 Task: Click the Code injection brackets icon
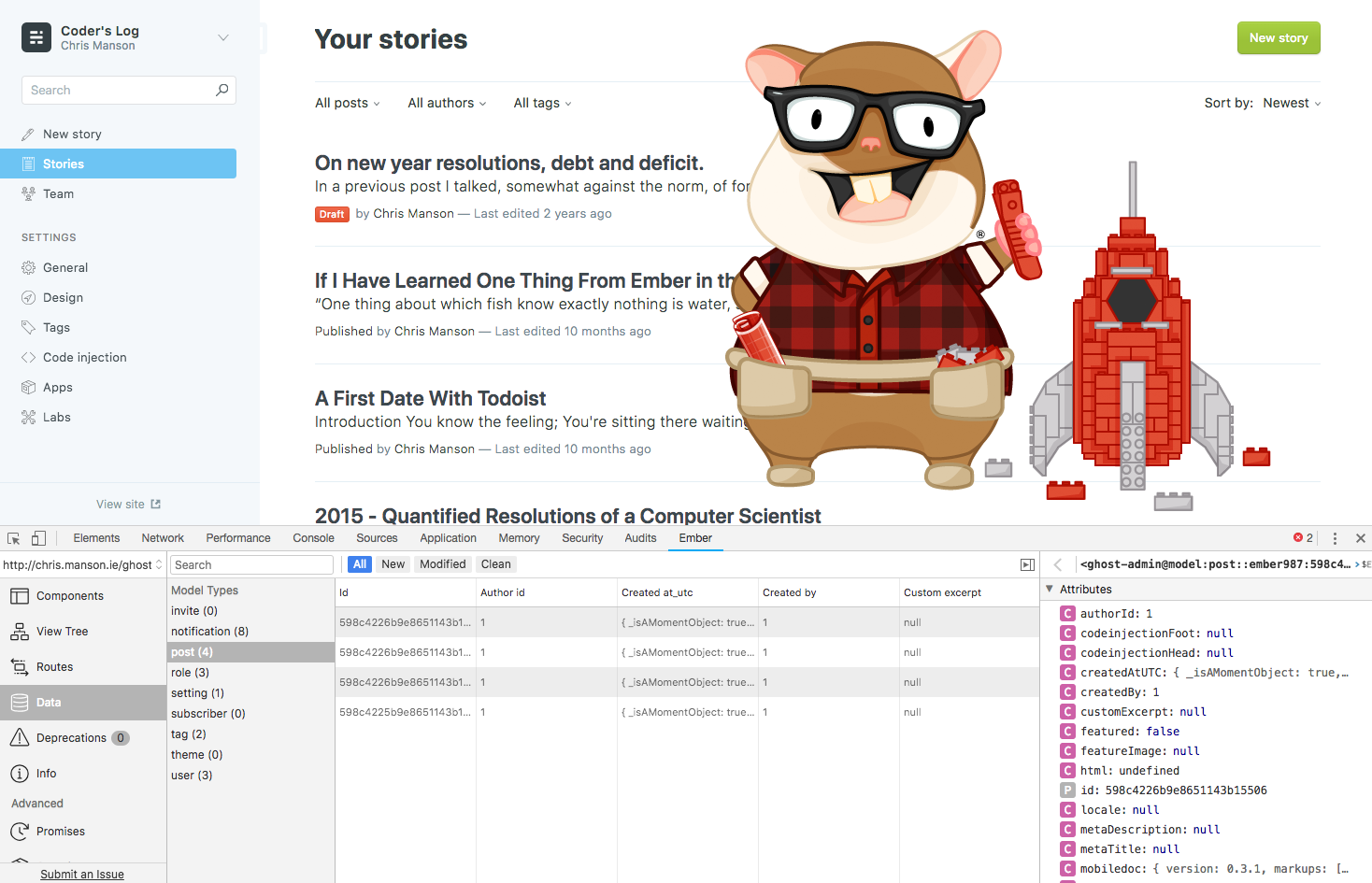[28, 357]
